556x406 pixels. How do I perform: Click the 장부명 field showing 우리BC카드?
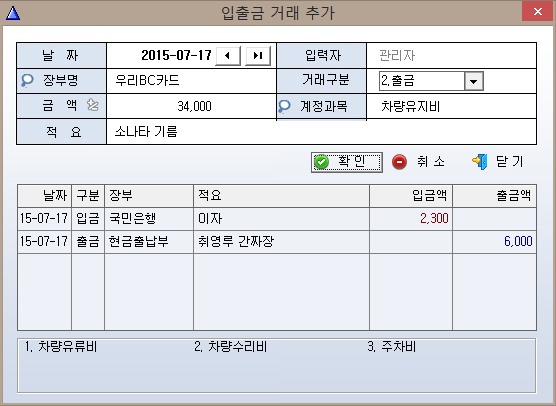coord(191,81)
